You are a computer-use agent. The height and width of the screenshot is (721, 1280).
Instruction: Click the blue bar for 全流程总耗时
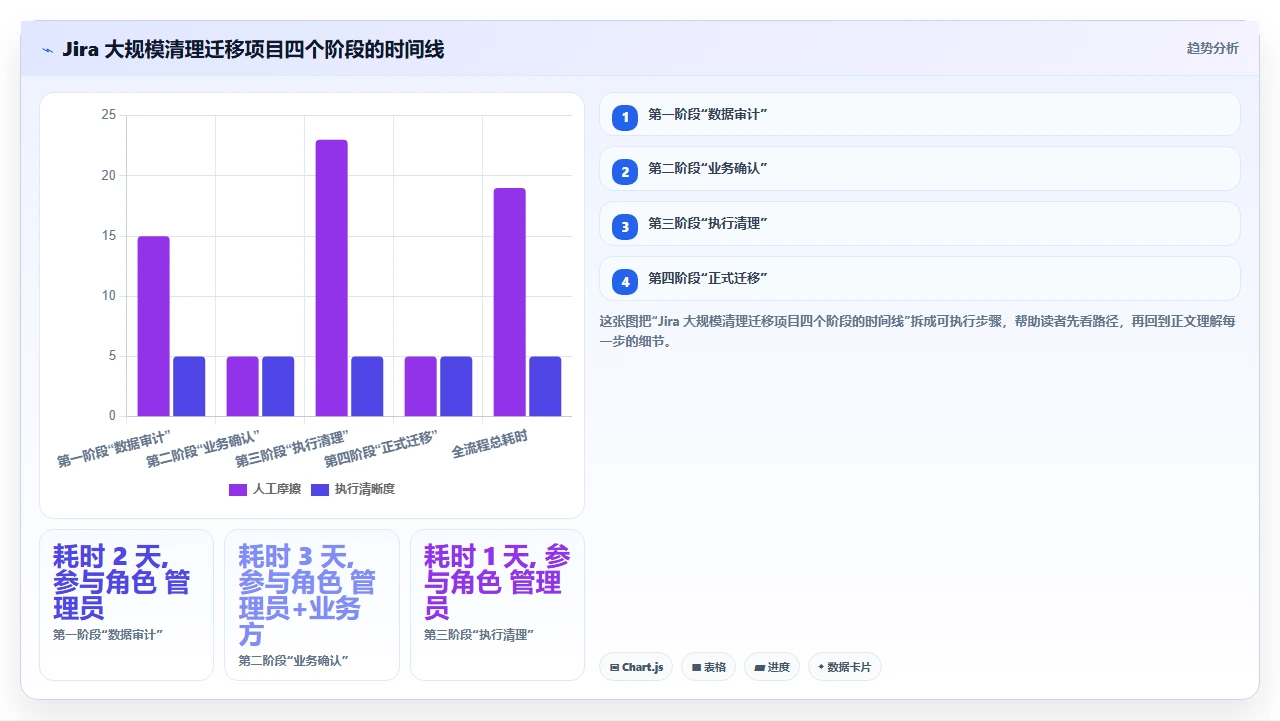[545, 386]
